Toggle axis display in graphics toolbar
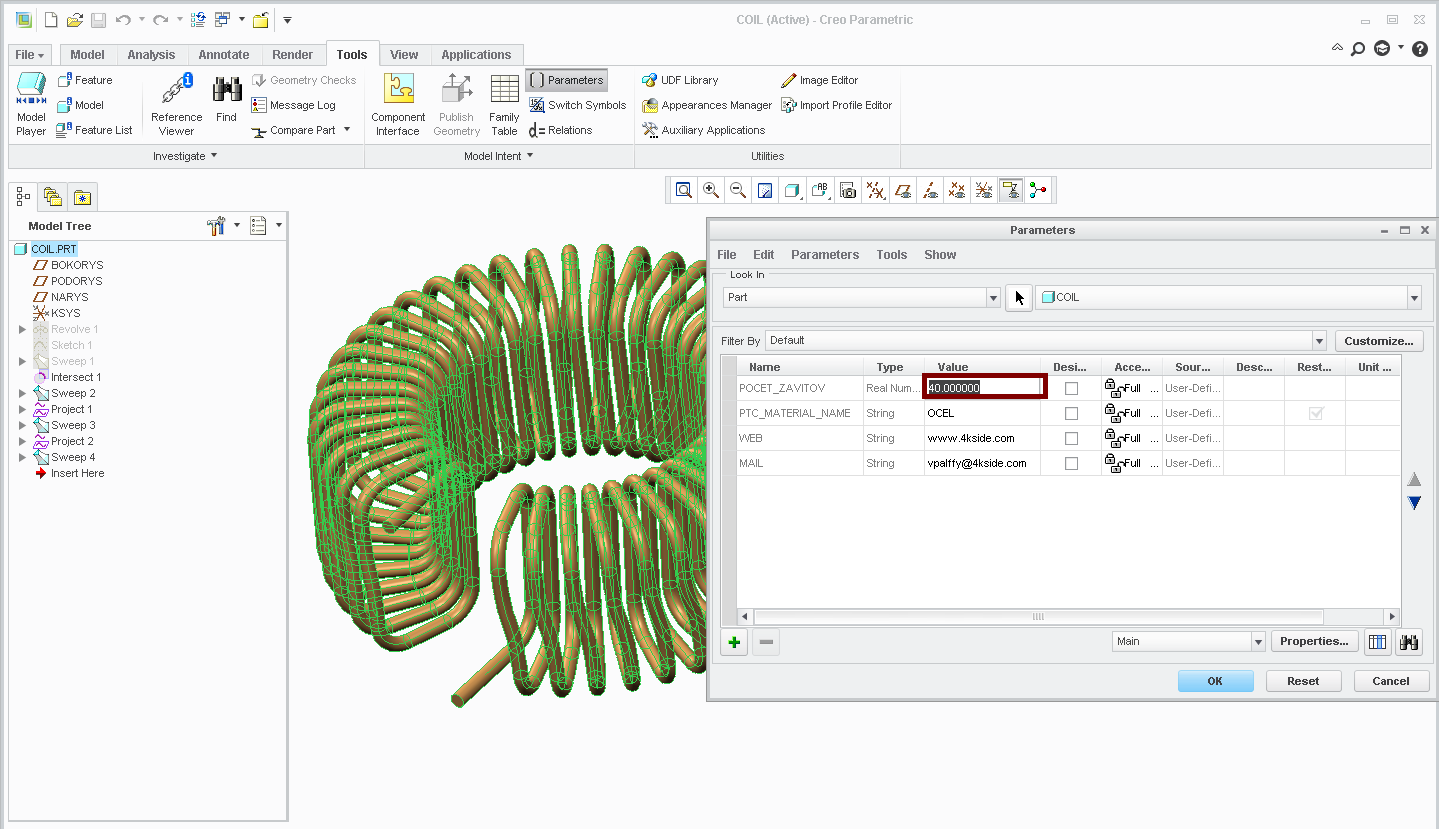Image resolution: width=1439 pixels, height=829 pixels. [930, 190]
